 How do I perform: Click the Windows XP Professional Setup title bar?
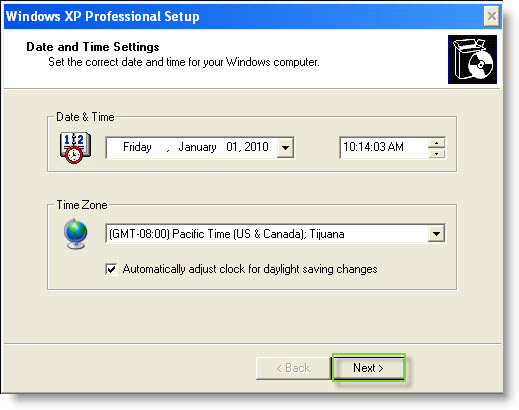(x=243, y=16)
